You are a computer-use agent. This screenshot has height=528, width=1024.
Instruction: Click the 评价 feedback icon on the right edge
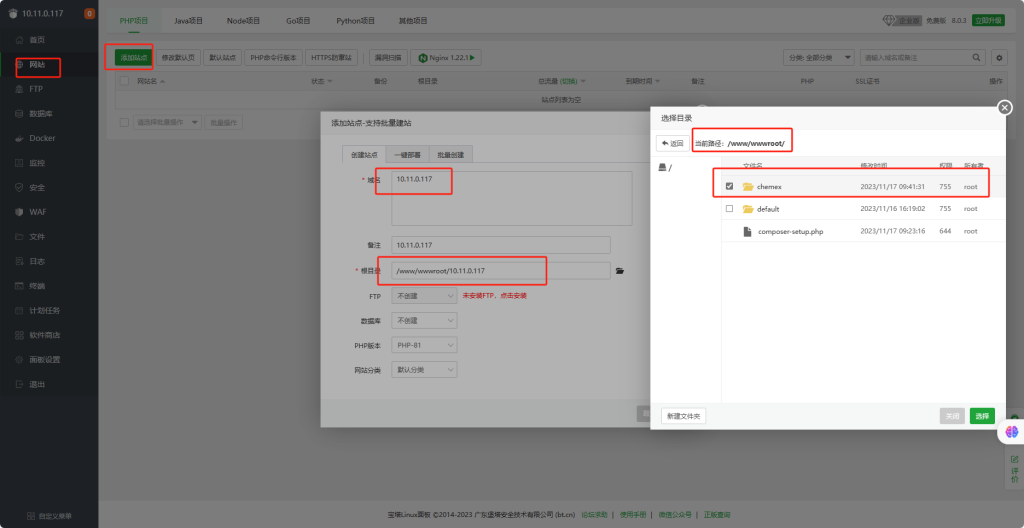pyautogui.click(x=1014, y=459)
